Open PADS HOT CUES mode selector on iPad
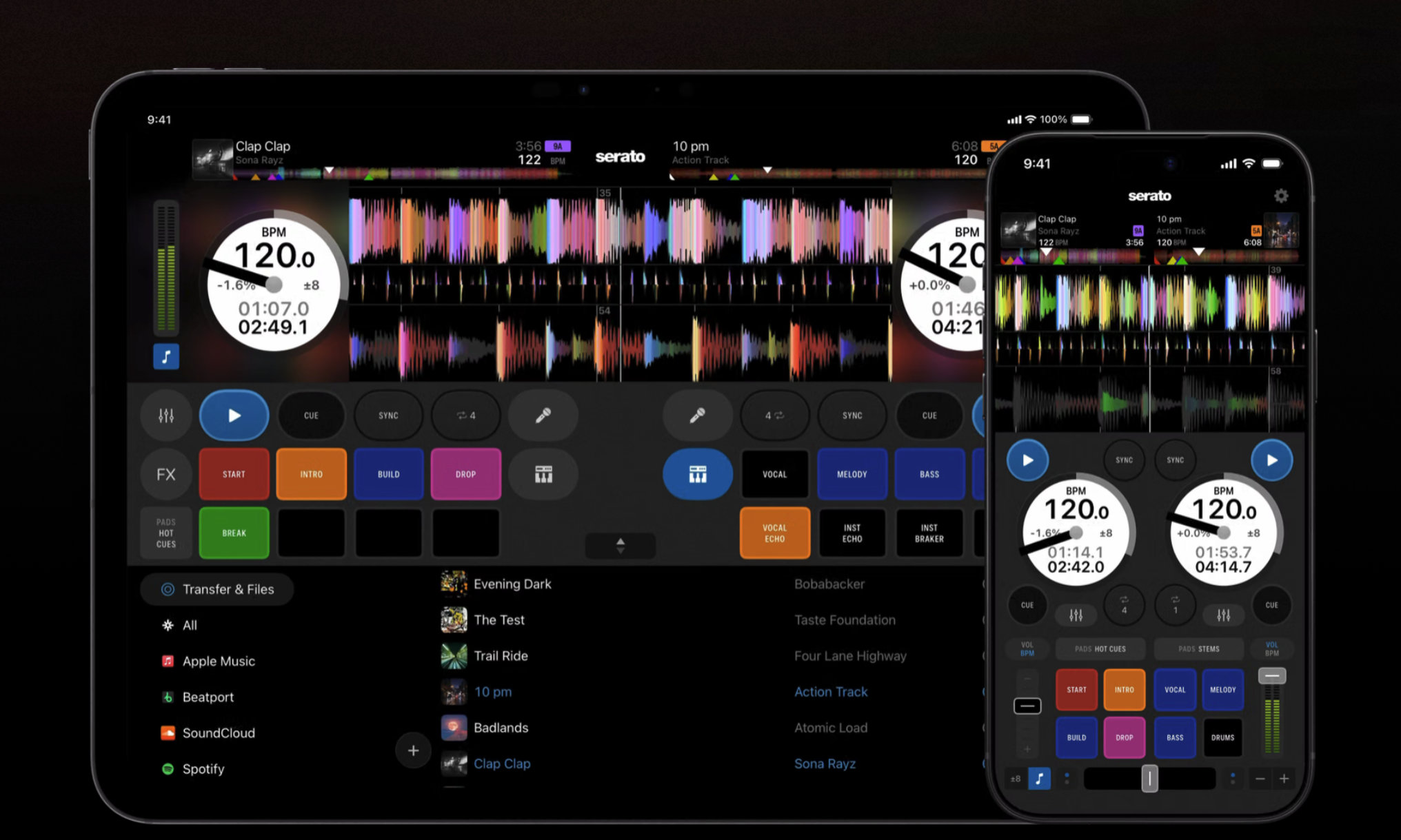Screen dimensions: 1401x840 166,533
